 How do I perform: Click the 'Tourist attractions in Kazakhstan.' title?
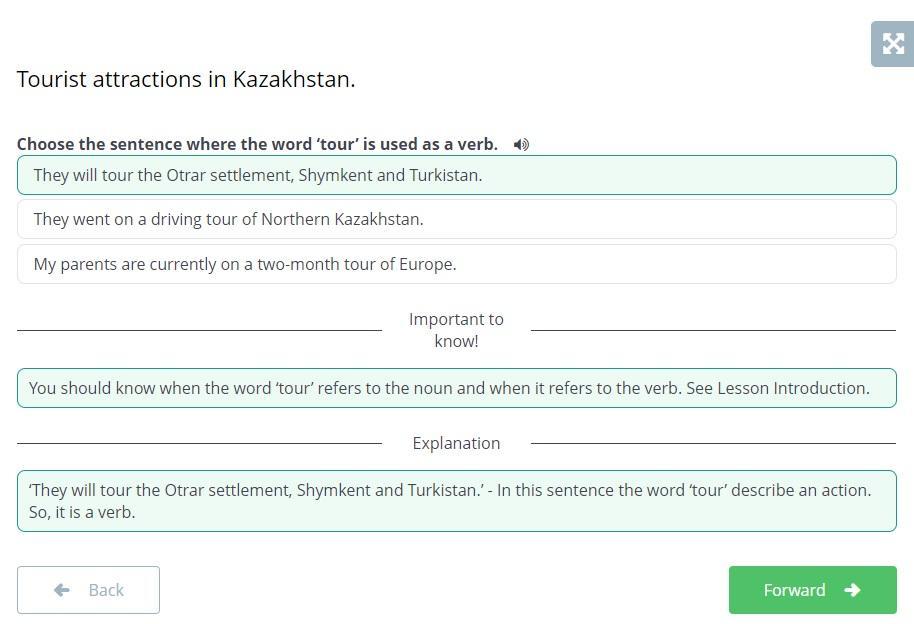tap(186, 79)
